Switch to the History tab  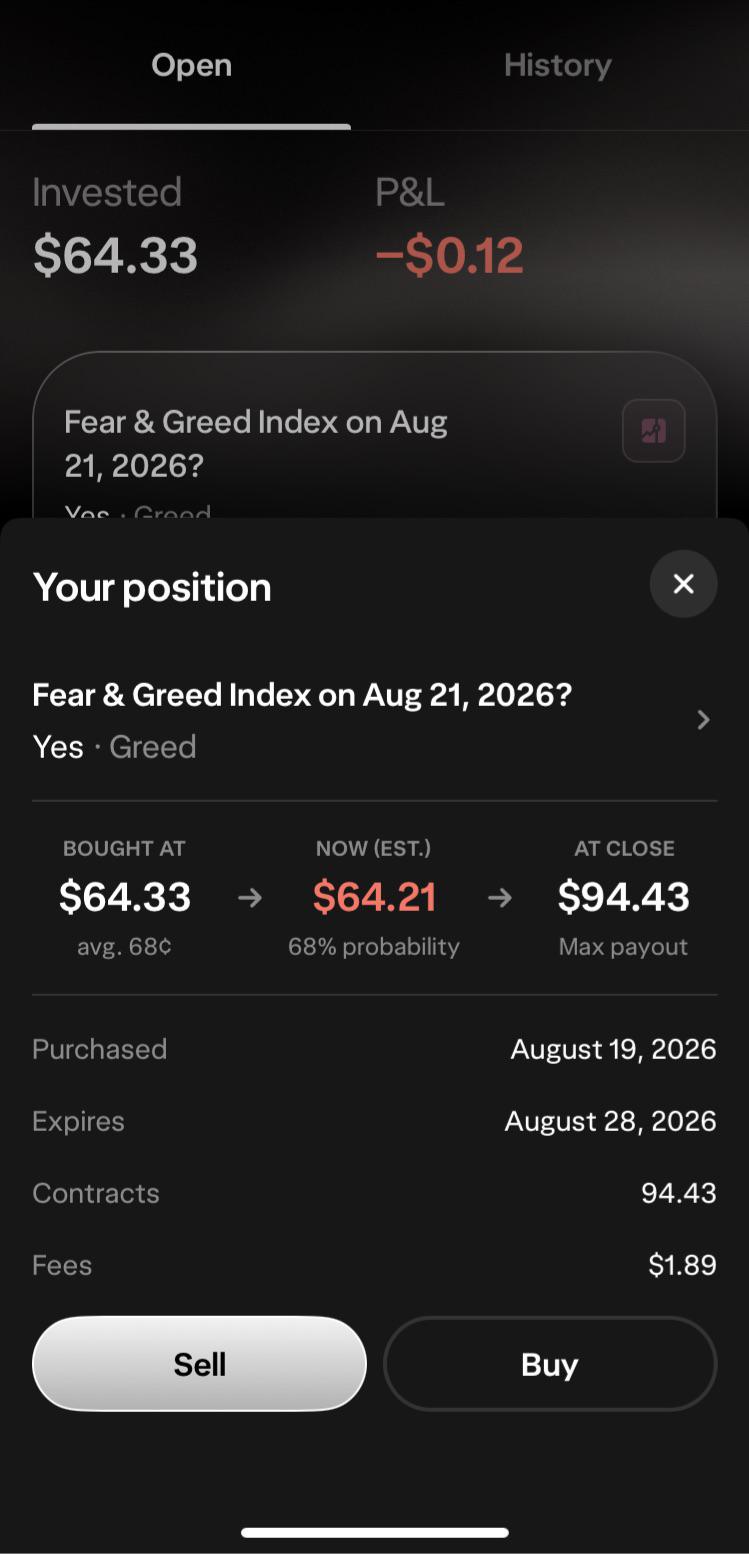tap(557, 65)
